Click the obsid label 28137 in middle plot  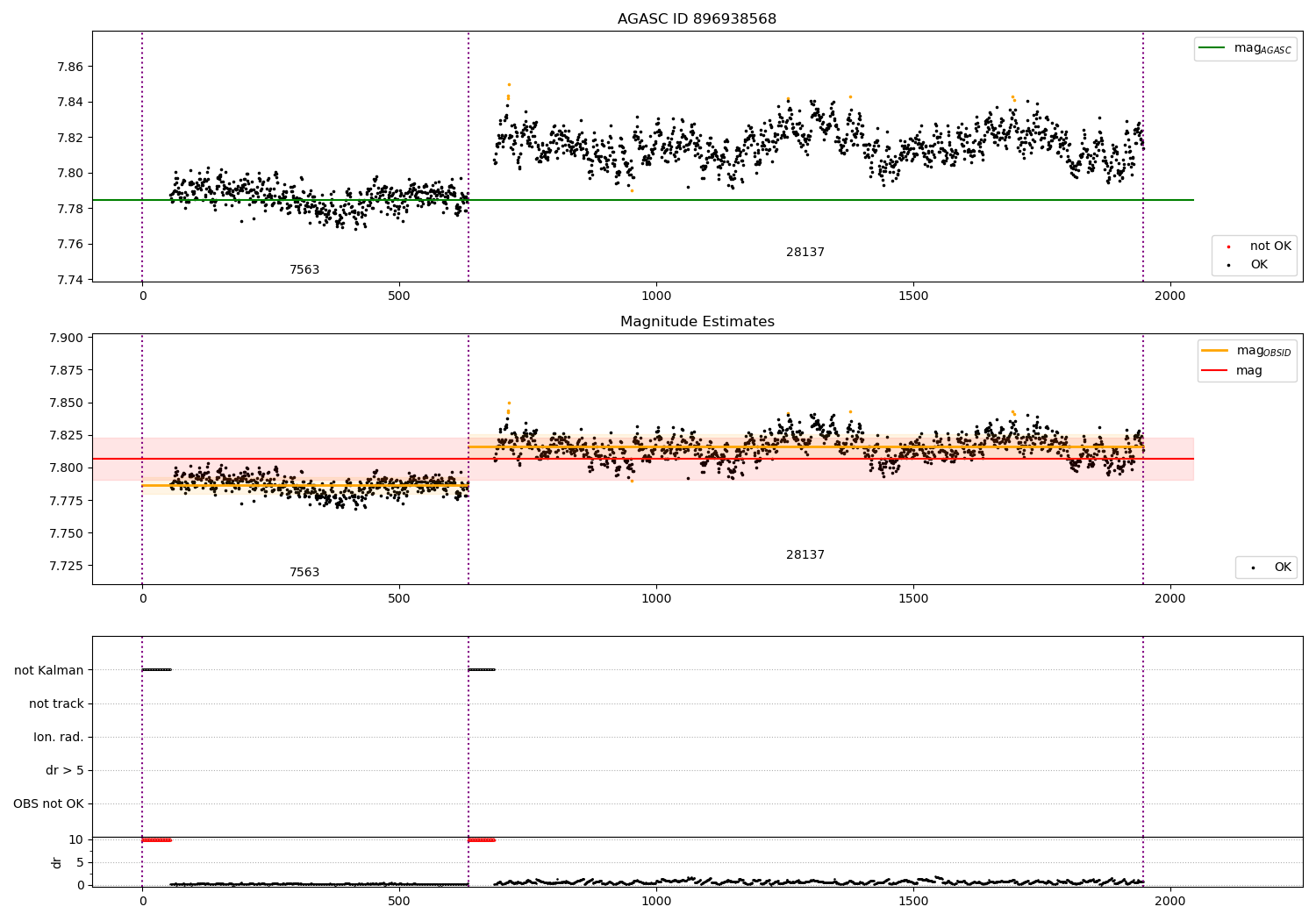[x=805, y=555]
